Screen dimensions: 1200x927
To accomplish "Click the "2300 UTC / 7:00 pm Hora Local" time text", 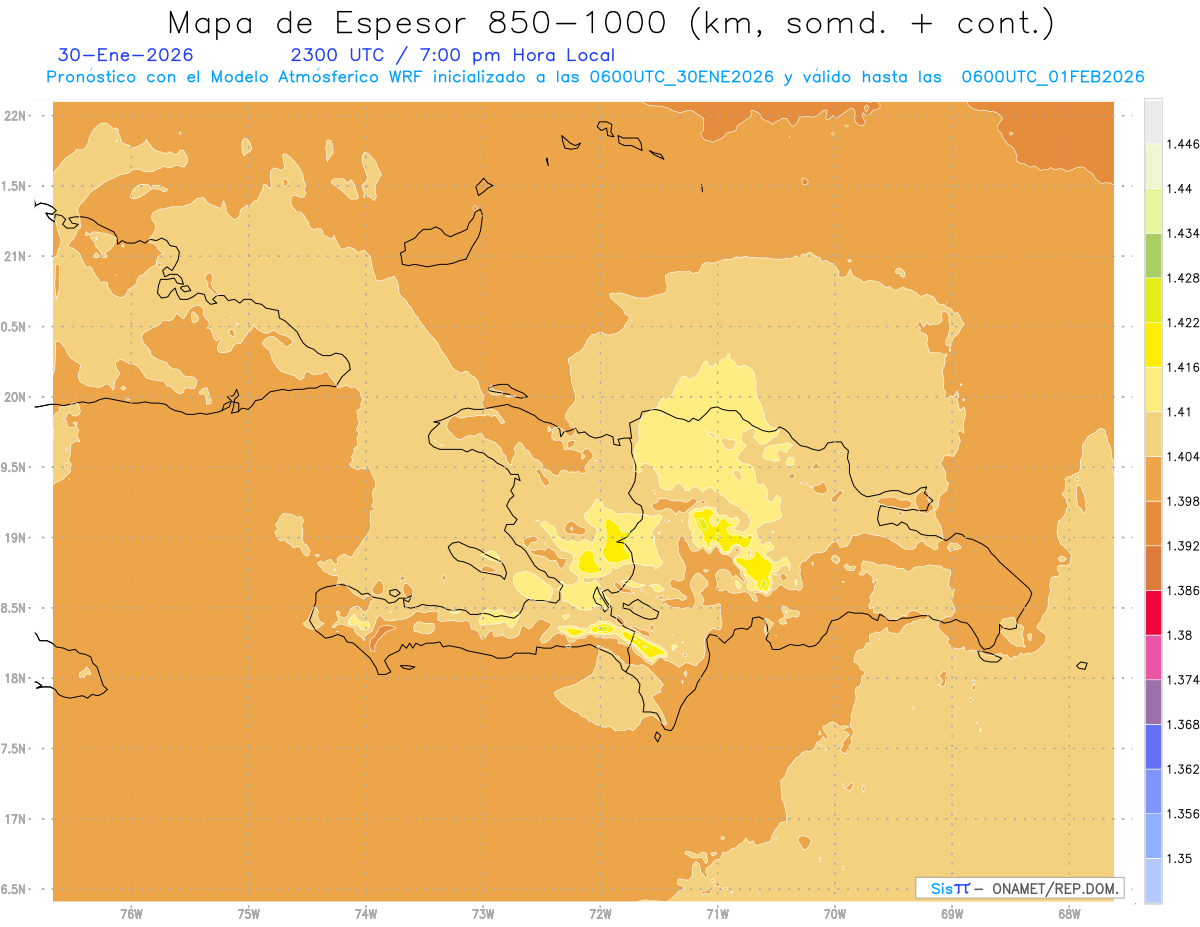I will click(452, 56).
